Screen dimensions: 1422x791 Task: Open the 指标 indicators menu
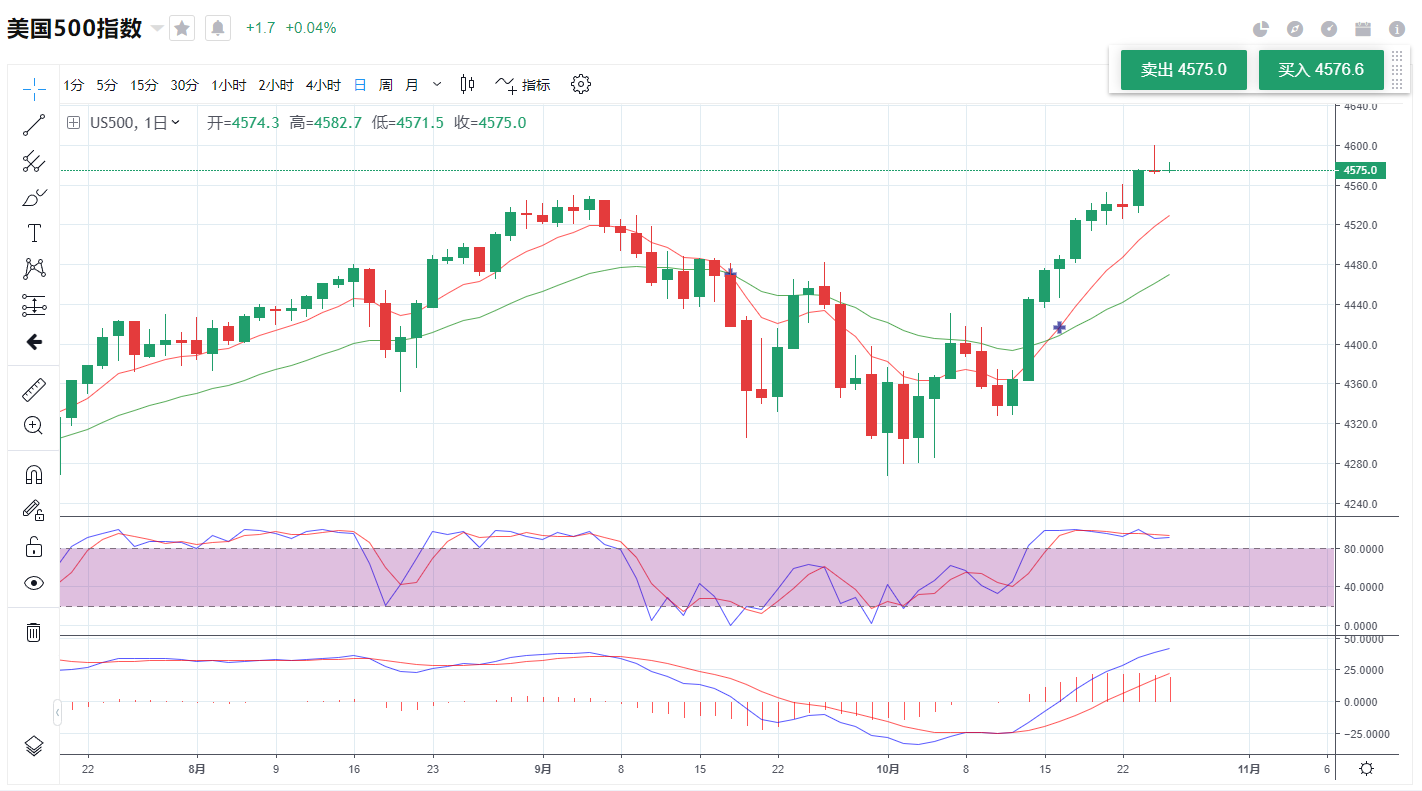[524, 85]
